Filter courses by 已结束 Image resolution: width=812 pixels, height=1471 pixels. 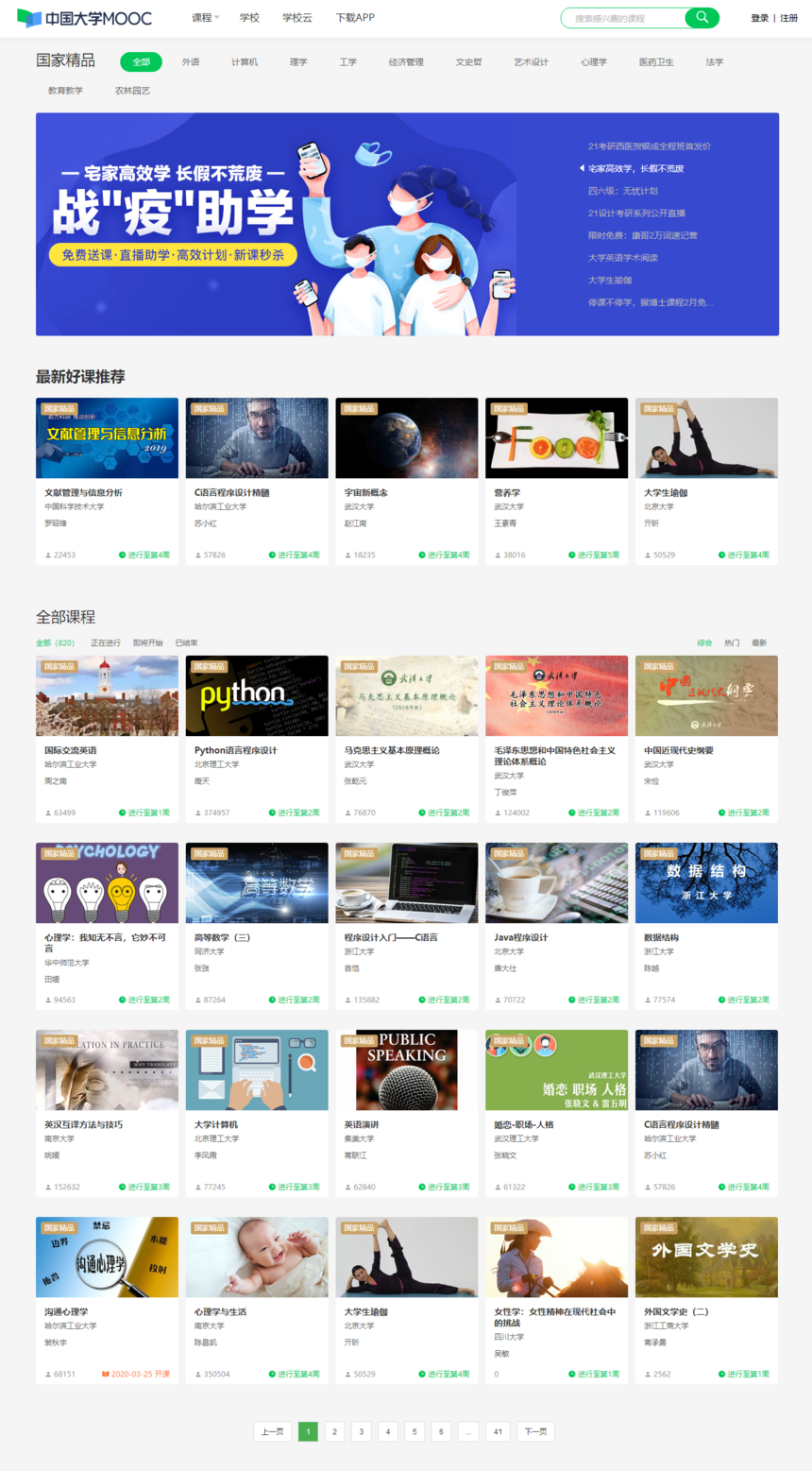tap(186, 642)
